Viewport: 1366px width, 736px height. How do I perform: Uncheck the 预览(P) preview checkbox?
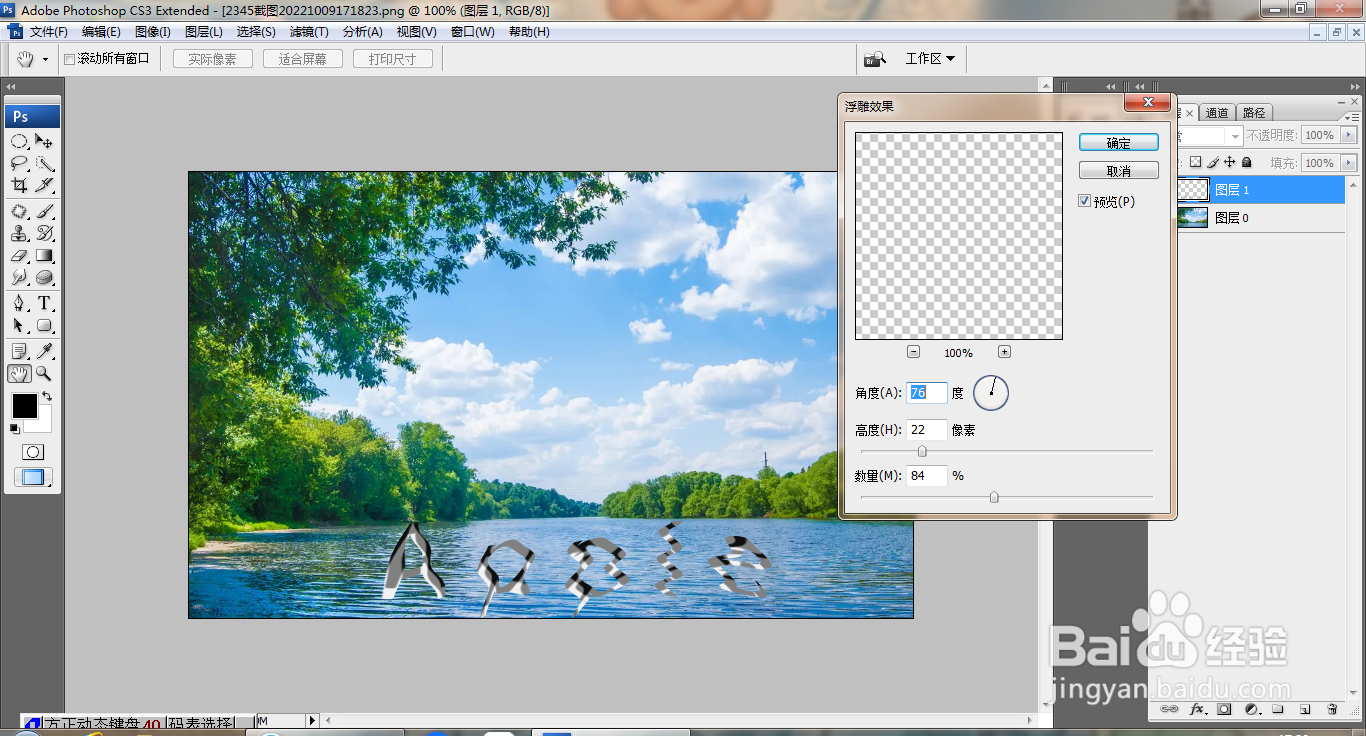click(x=1085, y=201)
